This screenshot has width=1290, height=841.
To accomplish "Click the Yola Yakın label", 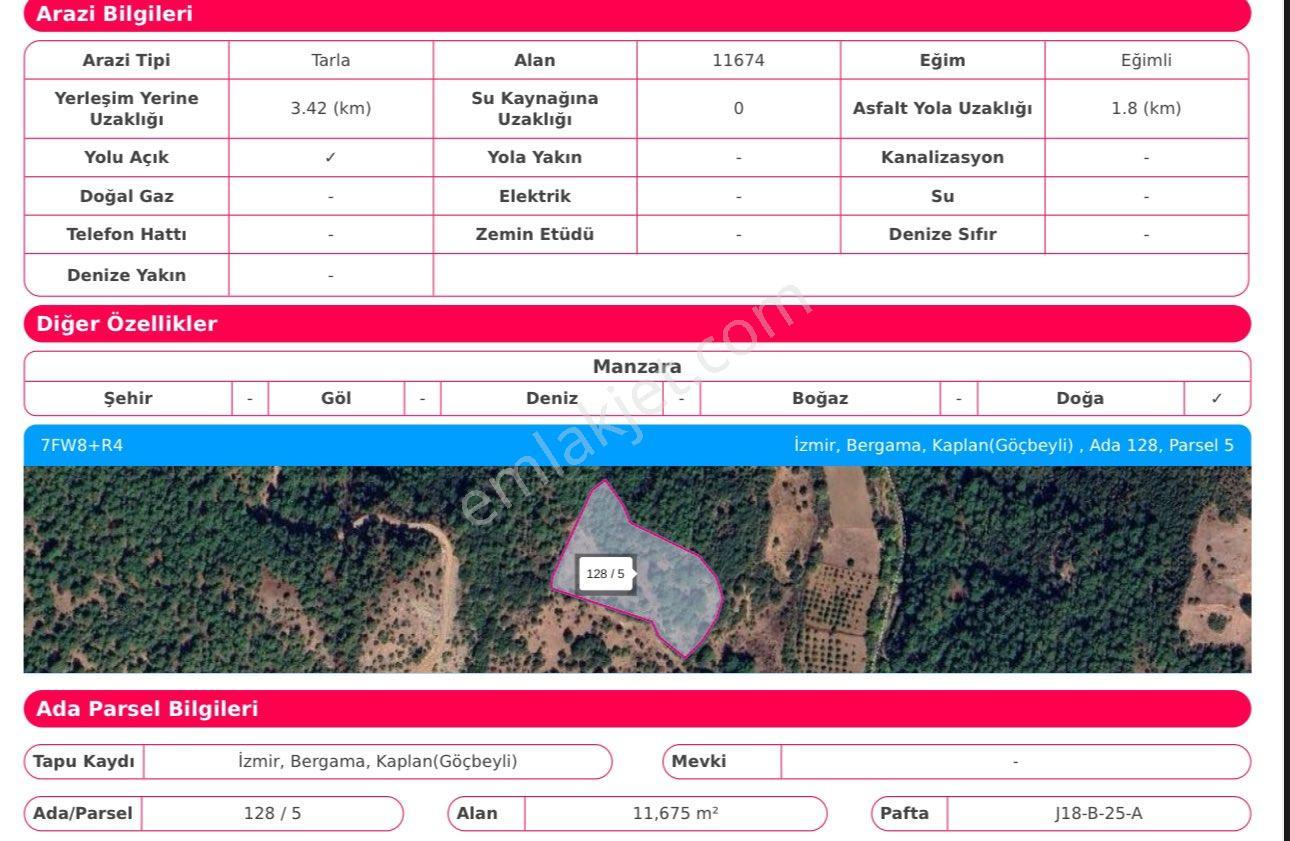I will [x=535, y=158].
